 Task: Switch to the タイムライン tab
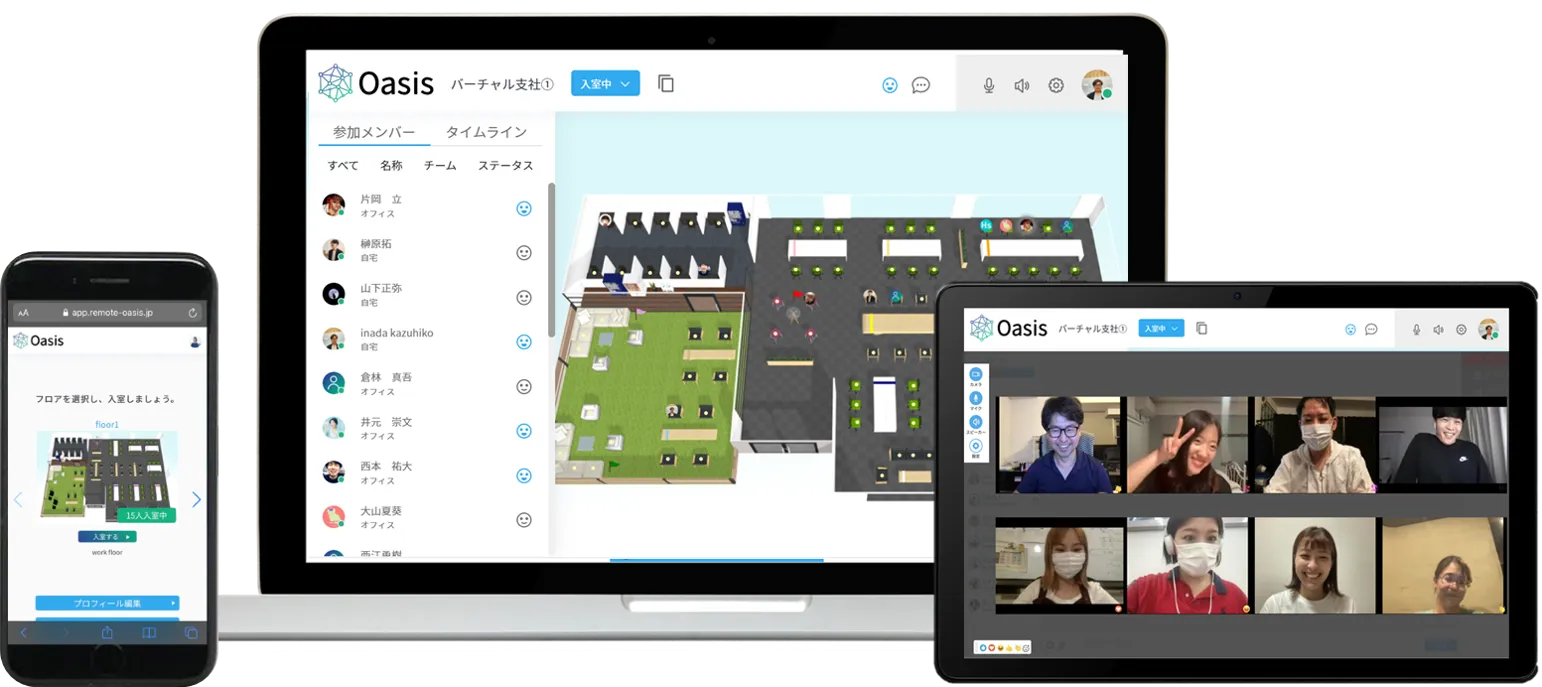coord(485,132)
